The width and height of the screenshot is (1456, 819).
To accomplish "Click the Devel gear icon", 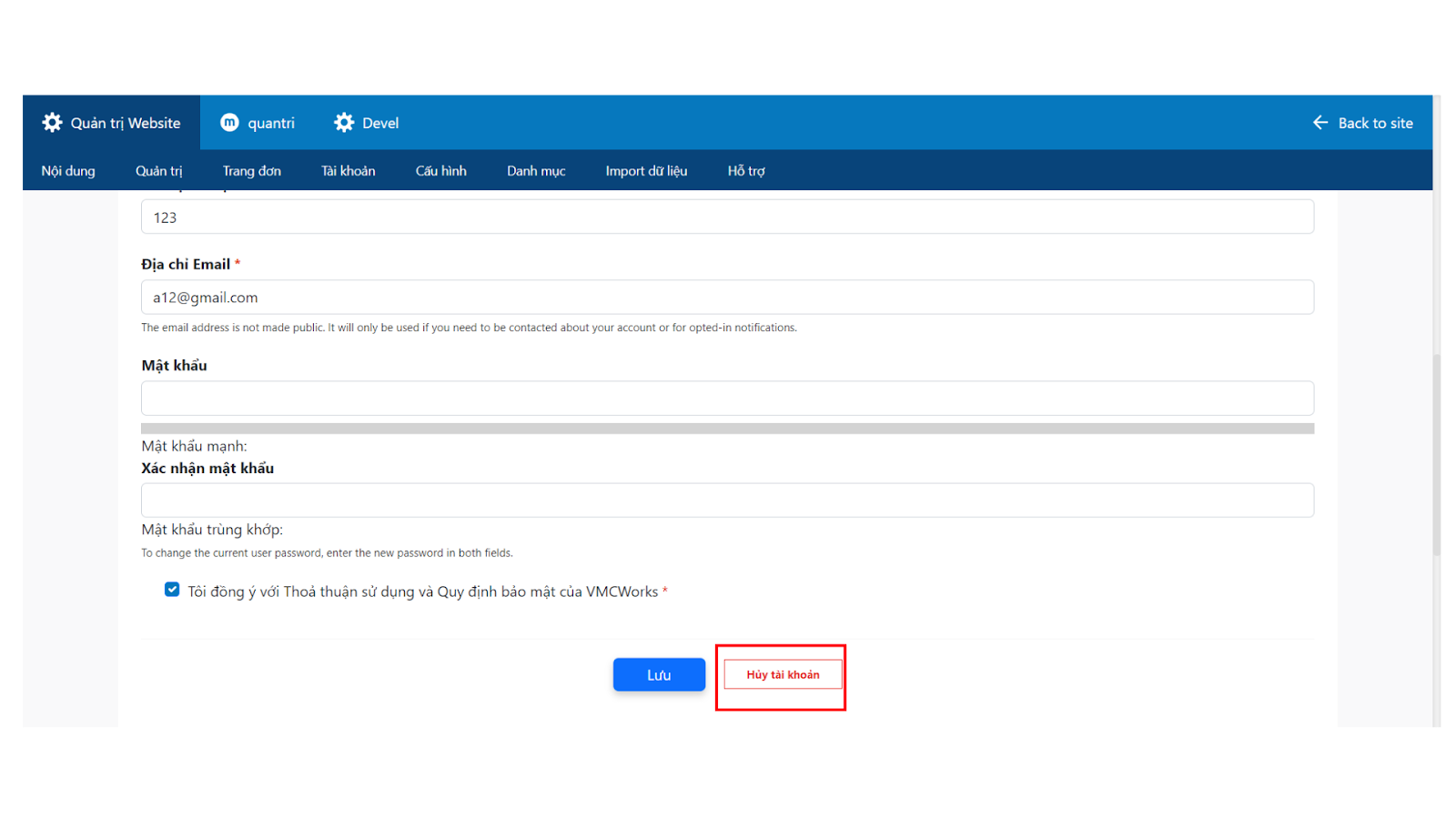I will [x=344, y=123].
